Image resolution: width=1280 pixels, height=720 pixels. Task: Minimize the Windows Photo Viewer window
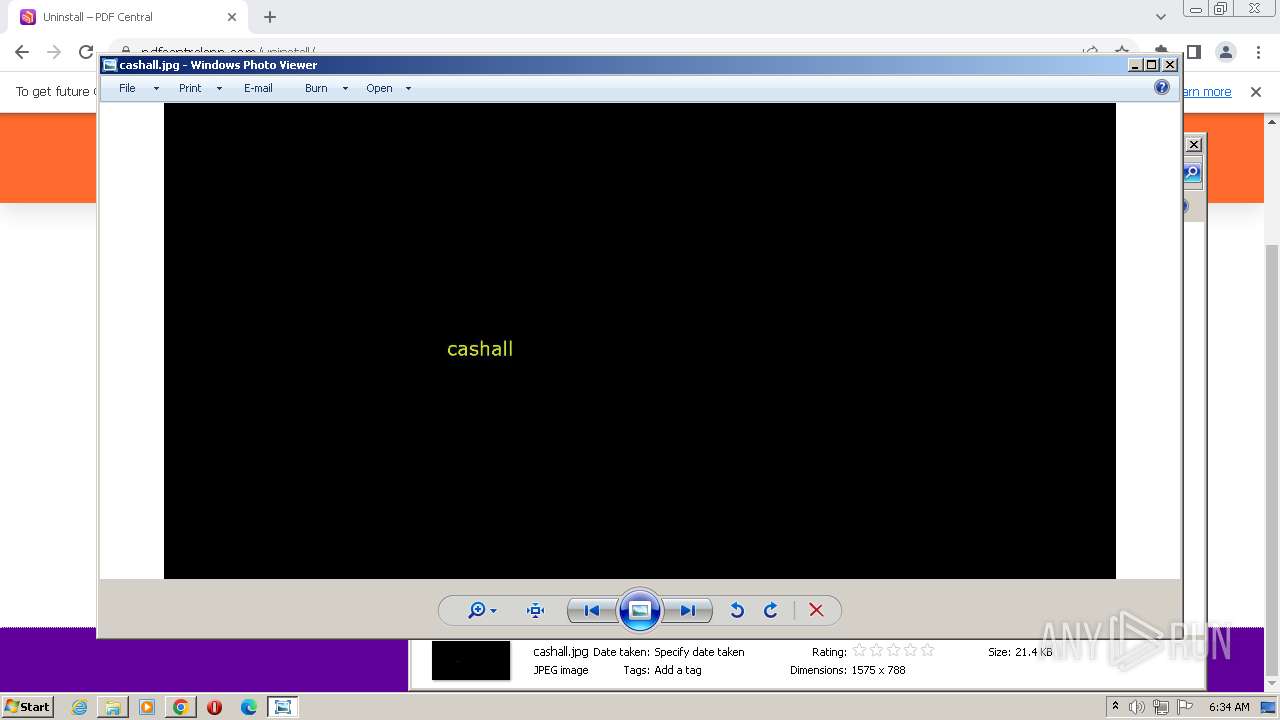pyautogui.click(x=1135, y=65)
